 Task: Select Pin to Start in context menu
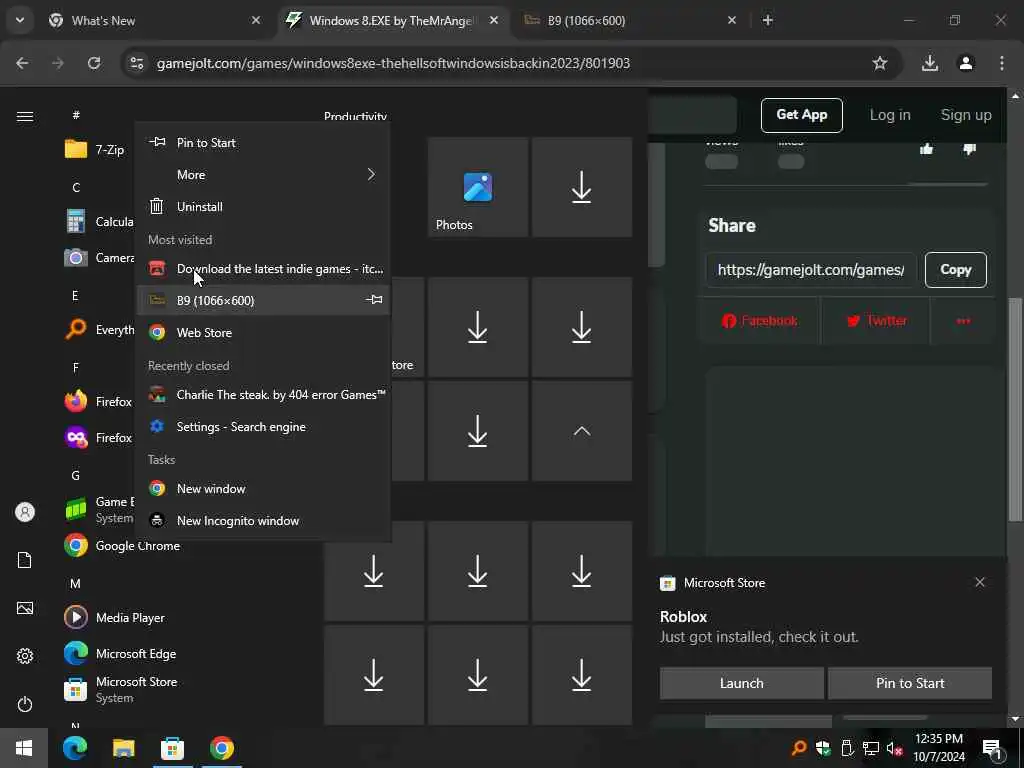coord(263,142)
